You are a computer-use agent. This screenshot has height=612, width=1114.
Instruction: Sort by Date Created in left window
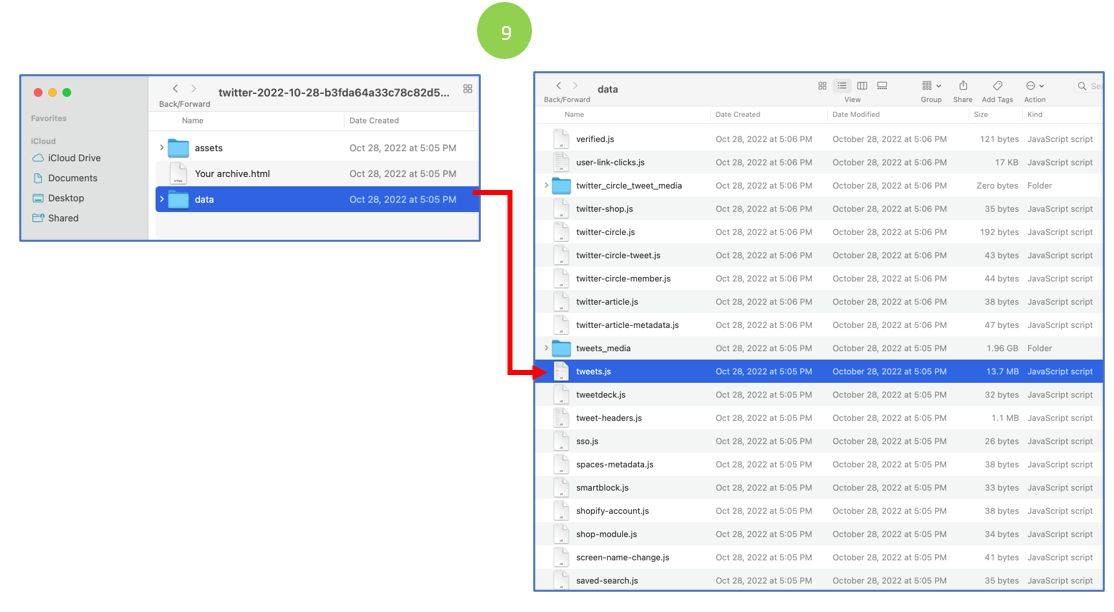coord(374,120)
